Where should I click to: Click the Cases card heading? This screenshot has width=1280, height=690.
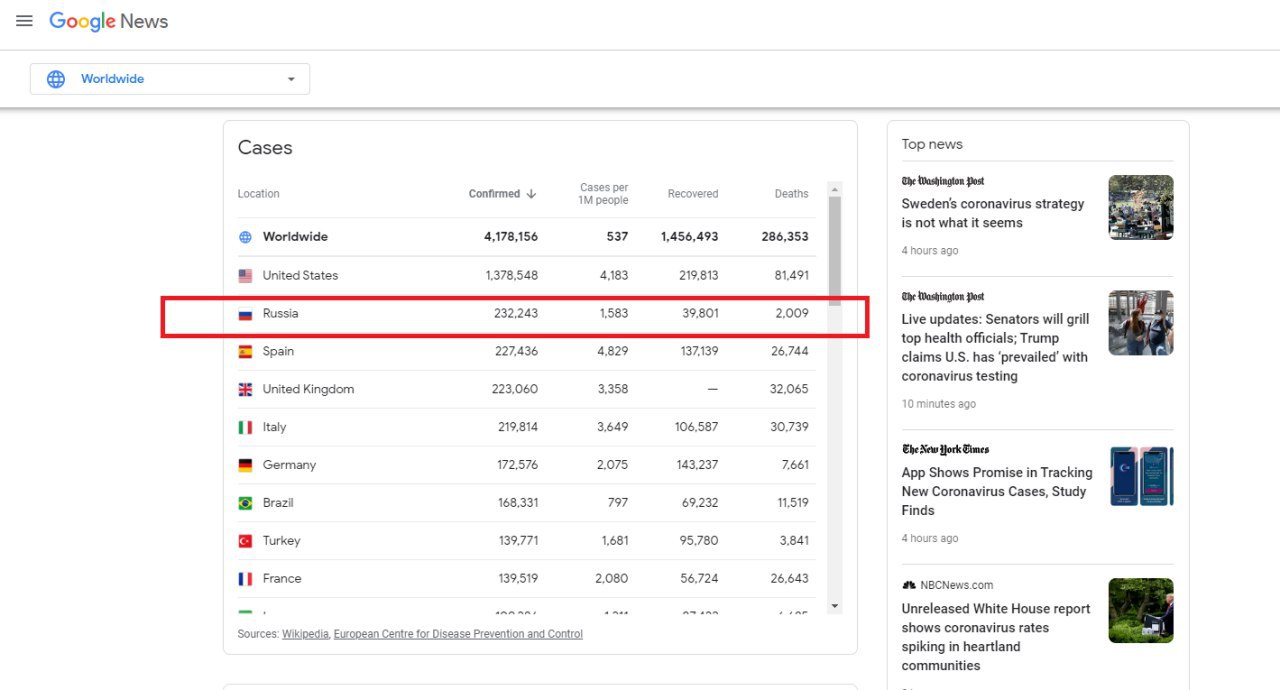[265, 148]
